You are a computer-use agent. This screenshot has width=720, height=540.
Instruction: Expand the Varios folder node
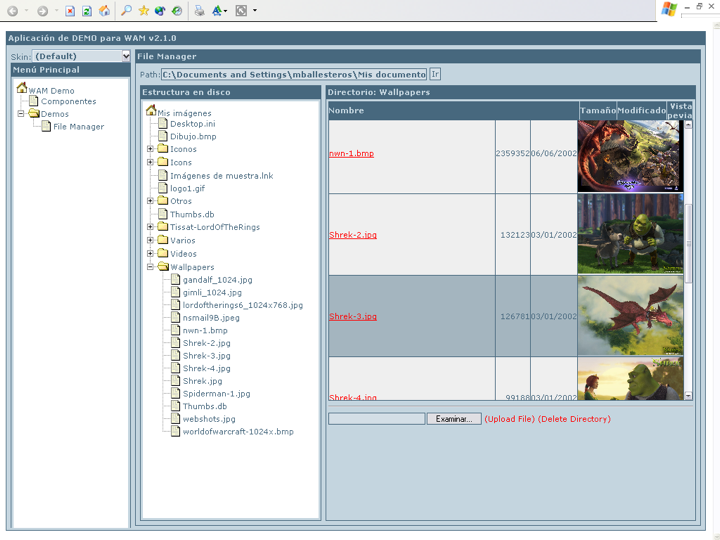point(150,240)
